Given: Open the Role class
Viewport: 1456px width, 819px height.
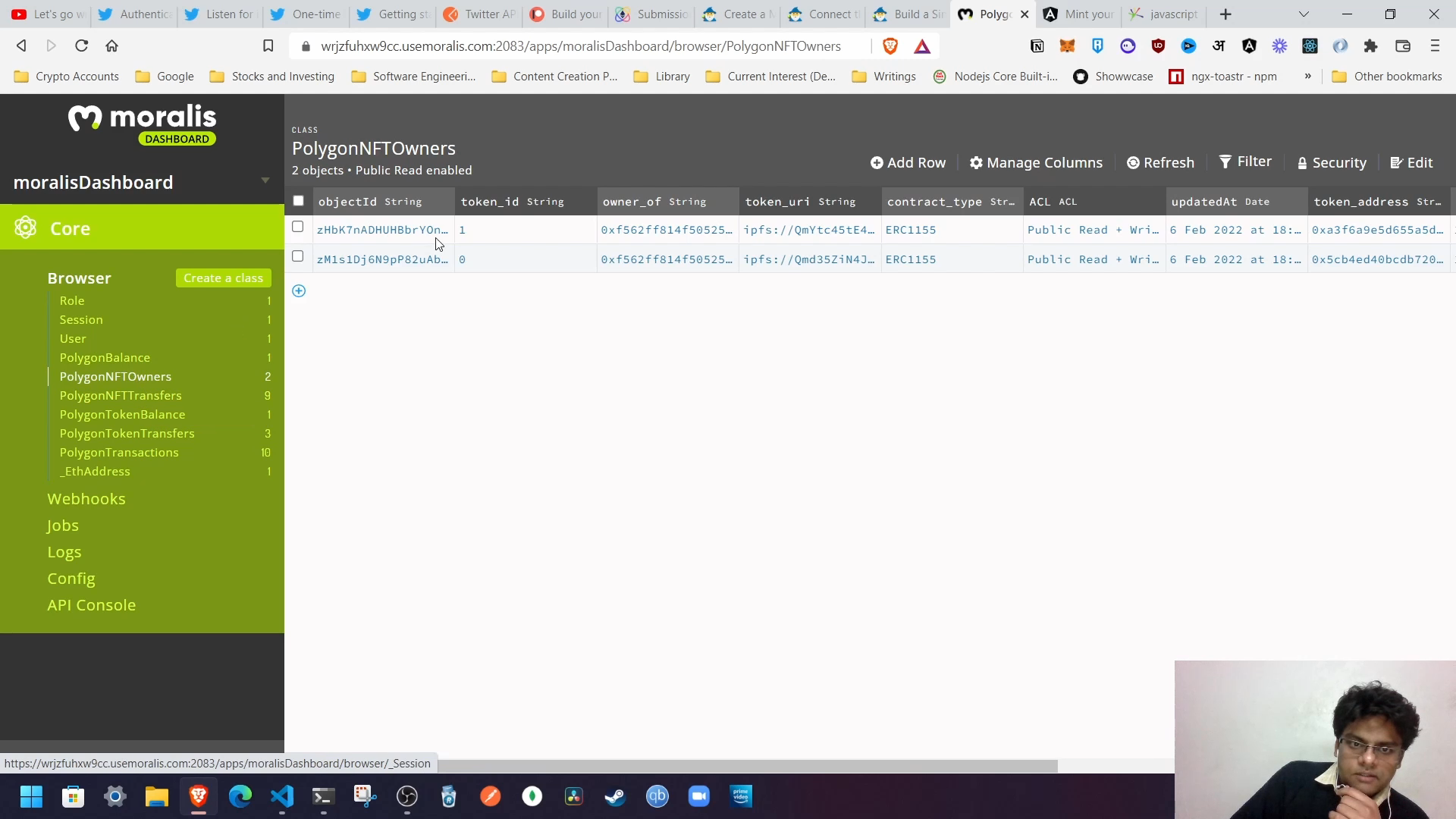Looking at the screenshot, I should point(72,301).
